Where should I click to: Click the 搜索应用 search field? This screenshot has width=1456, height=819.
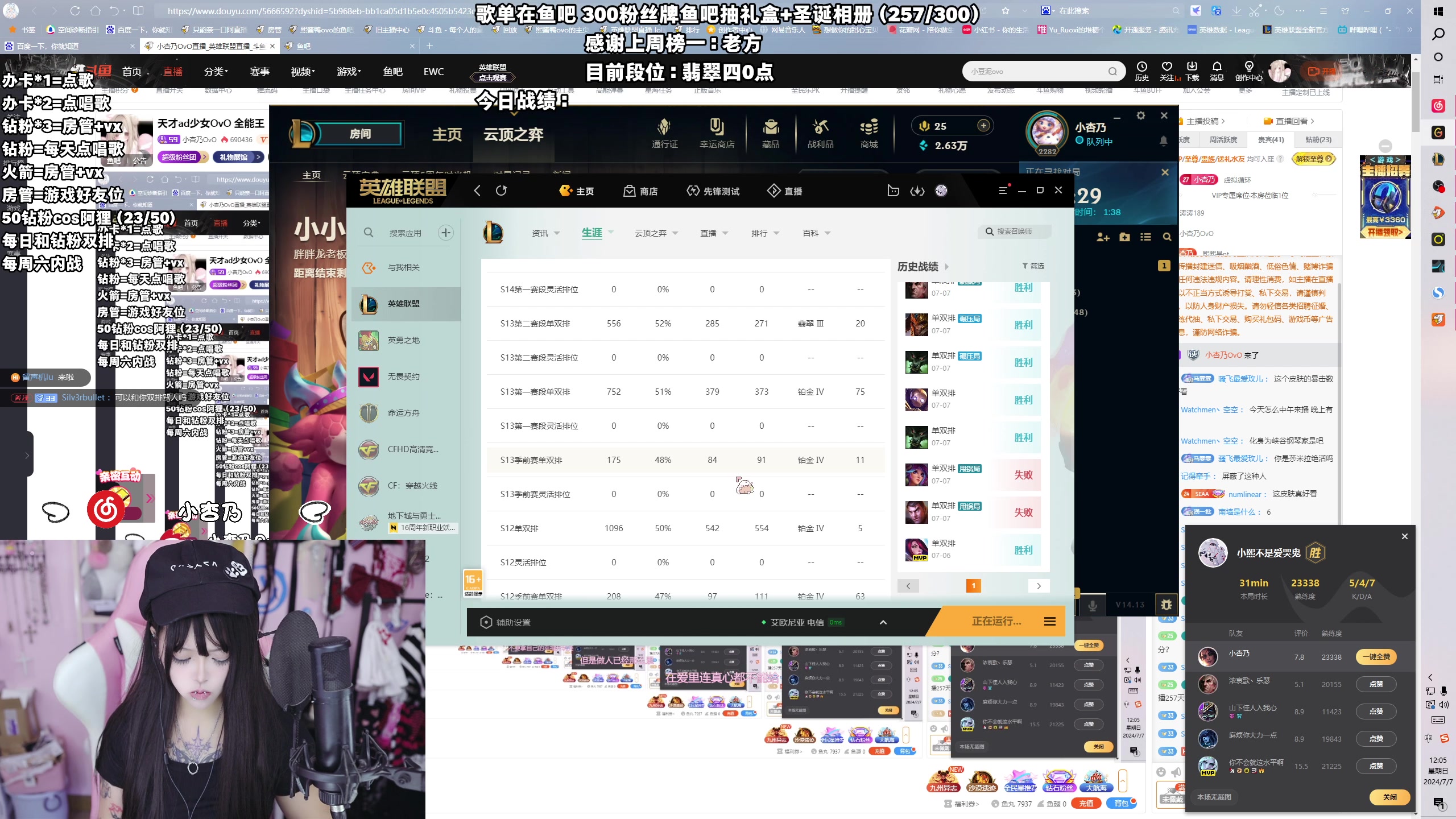pos(405,233)
